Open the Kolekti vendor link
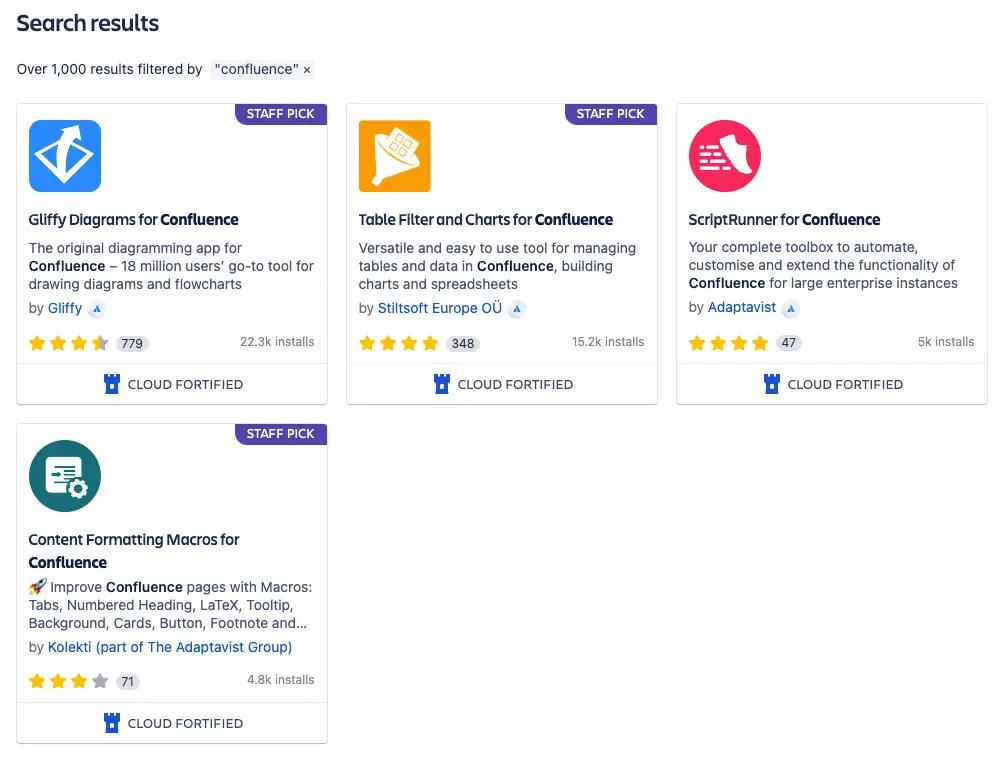Viewport: 1006px width, 760px height. (x=170, y=647)
